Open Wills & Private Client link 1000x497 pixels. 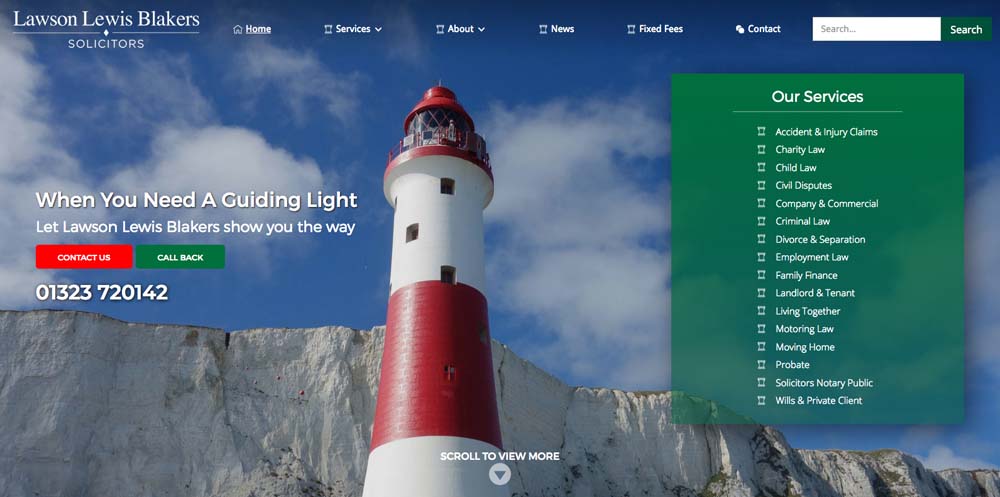click(819, 401)
